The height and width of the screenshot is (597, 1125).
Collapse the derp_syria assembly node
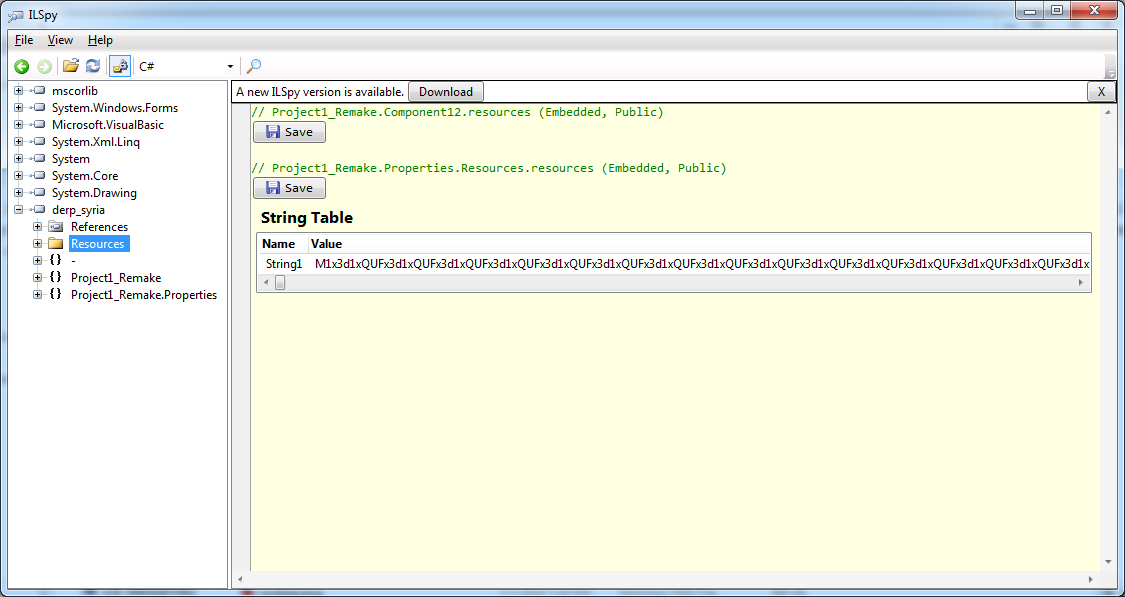pyautogui.click(x=19, y=210)
